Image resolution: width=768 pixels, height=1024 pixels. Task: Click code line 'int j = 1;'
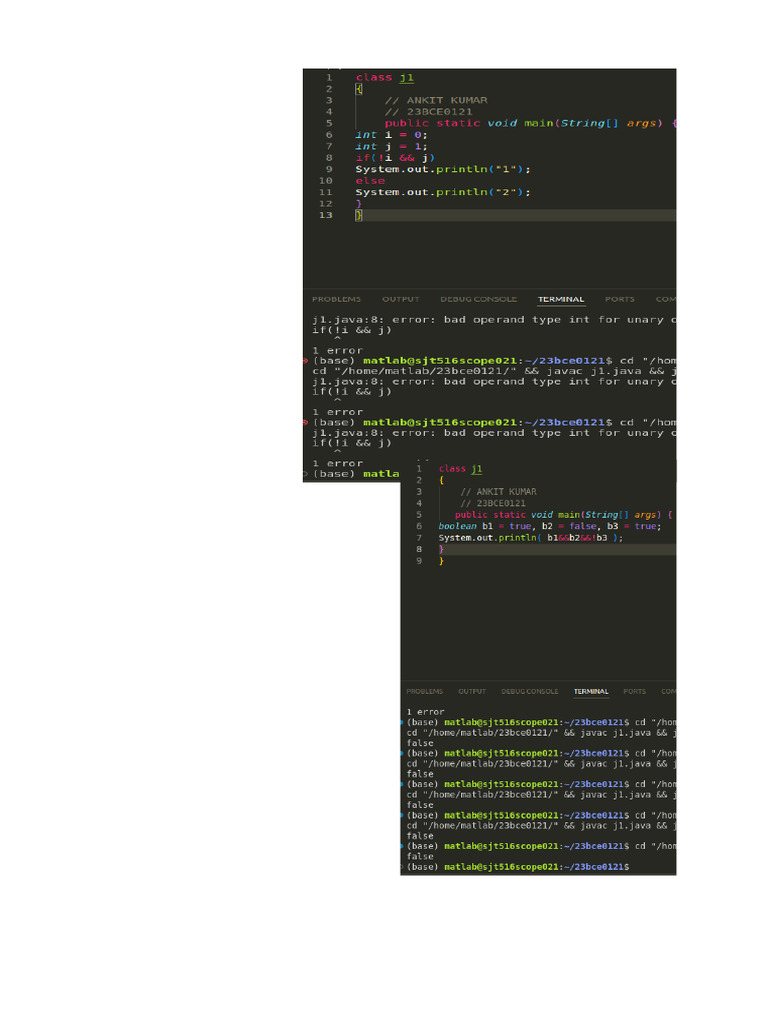pos(391,146)
